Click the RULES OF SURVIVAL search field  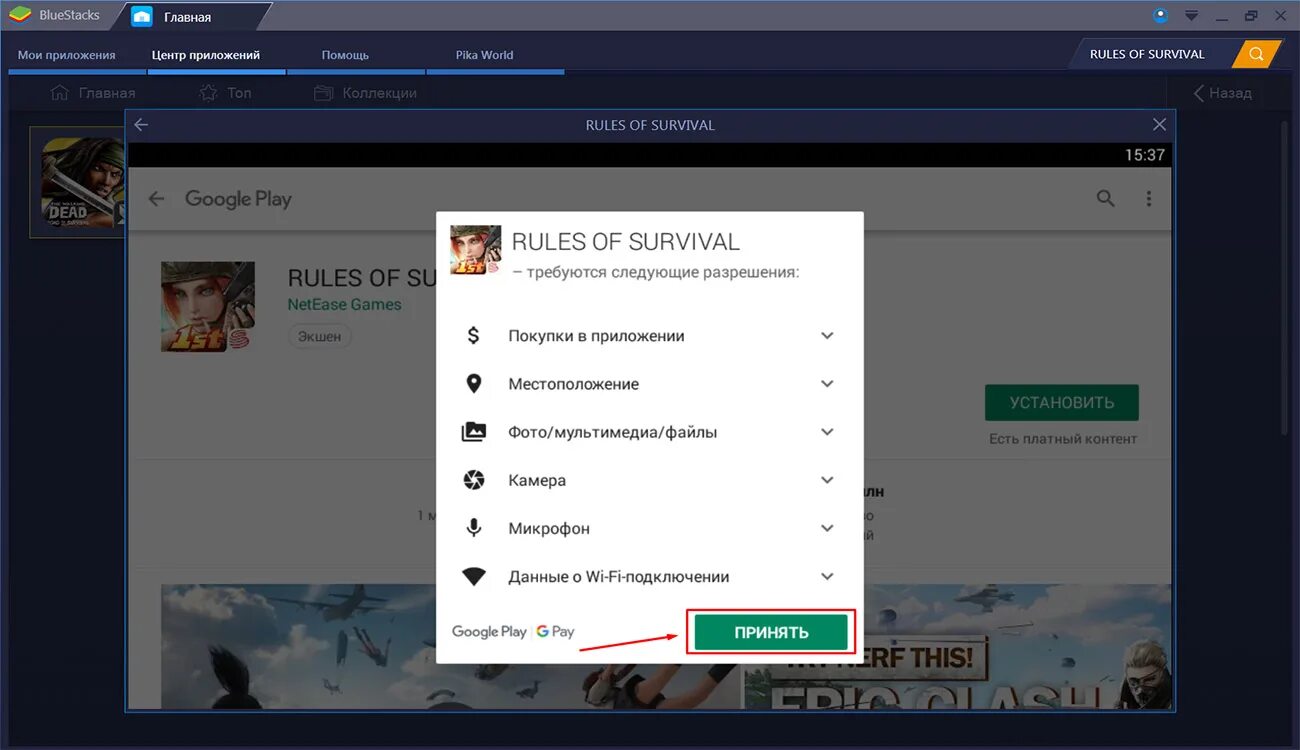1152,54
